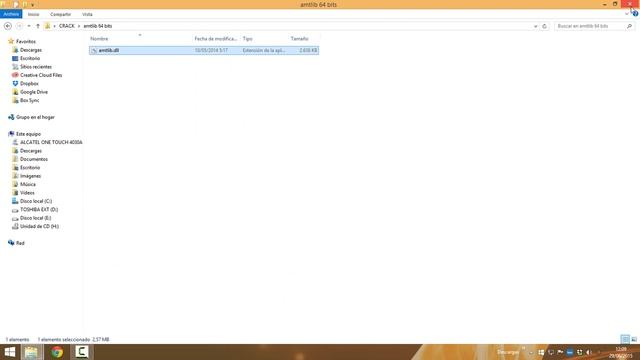640x360 pixels.
Task: Open the Archivo menu
Action: pyautogui.click(x=11, y=14)
